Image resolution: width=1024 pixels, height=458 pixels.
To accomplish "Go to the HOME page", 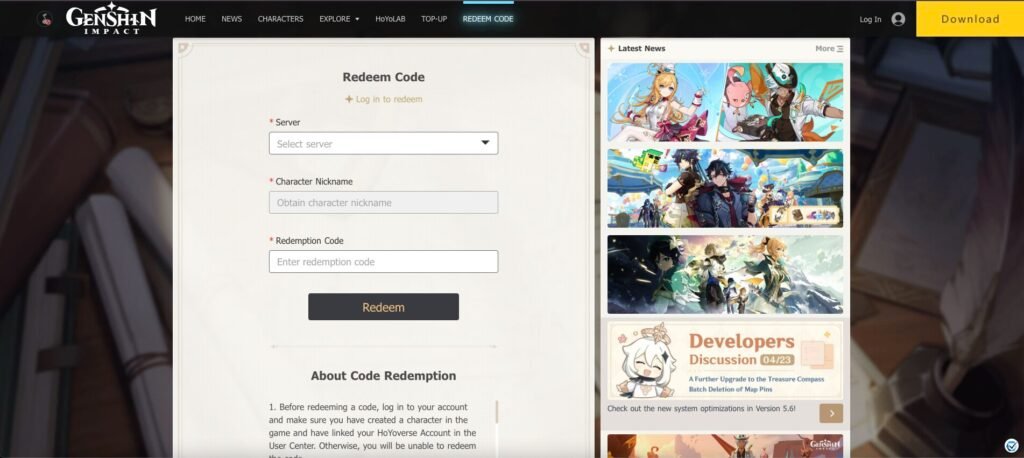I will pyautogui.click(x=195, y=19).
